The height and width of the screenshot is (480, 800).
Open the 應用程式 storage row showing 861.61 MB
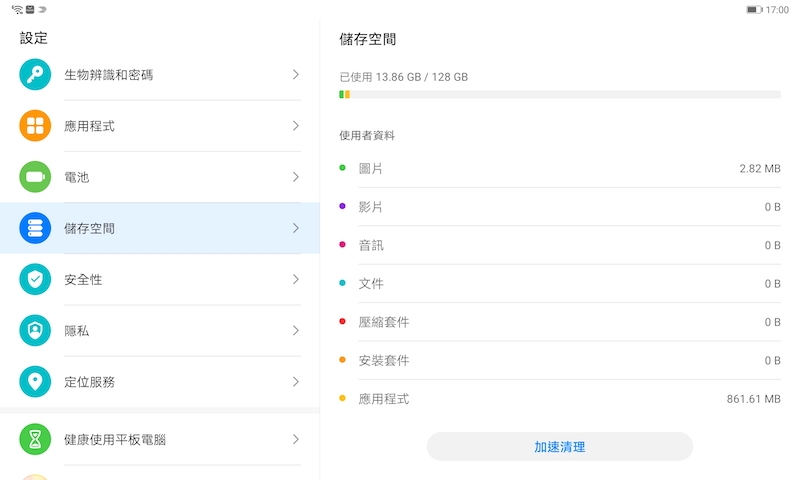(x=560, y=399)
